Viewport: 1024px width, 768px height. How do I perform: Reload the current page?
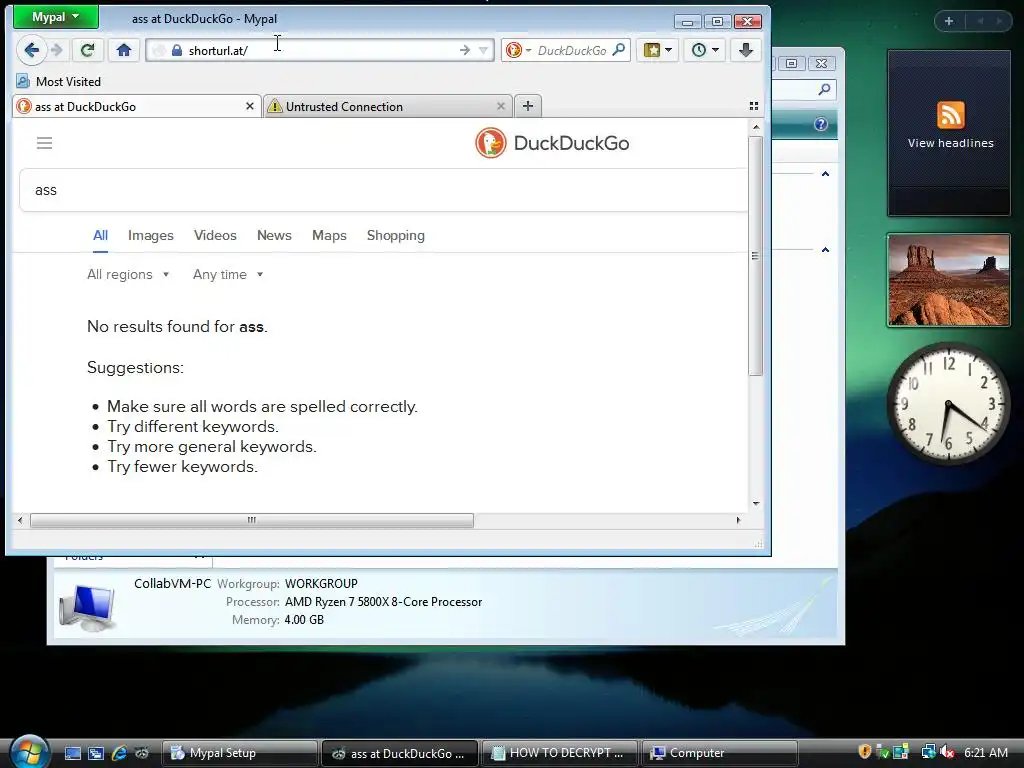pyautogui.click(x=88, y=50)
